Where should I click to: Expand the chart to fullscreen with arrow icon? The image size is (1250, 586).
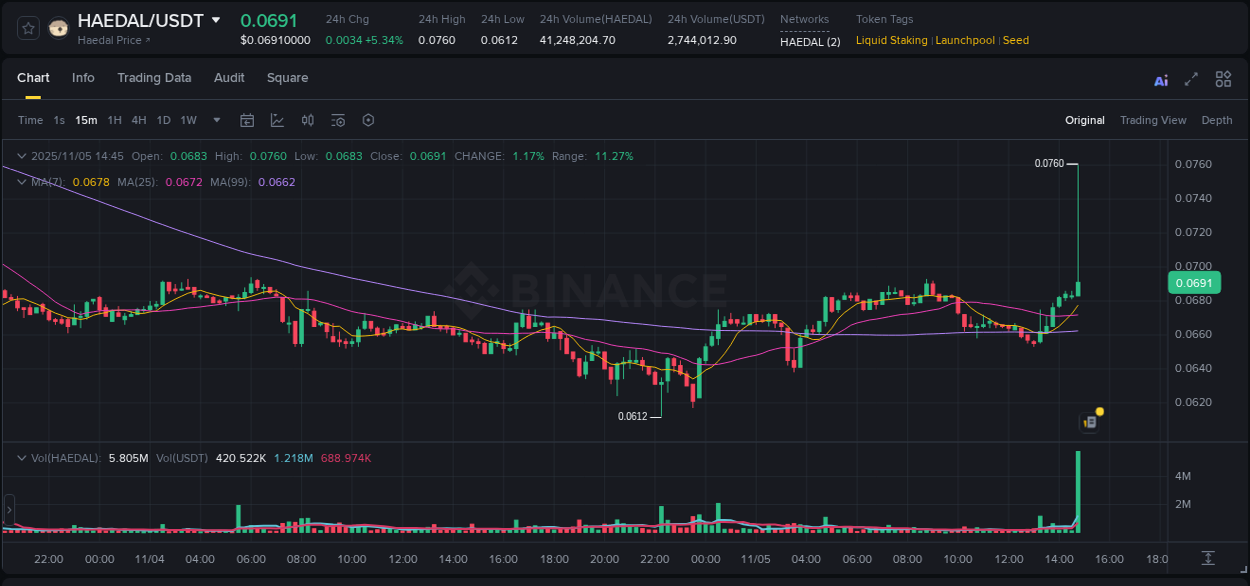[x=1192, y=79]
